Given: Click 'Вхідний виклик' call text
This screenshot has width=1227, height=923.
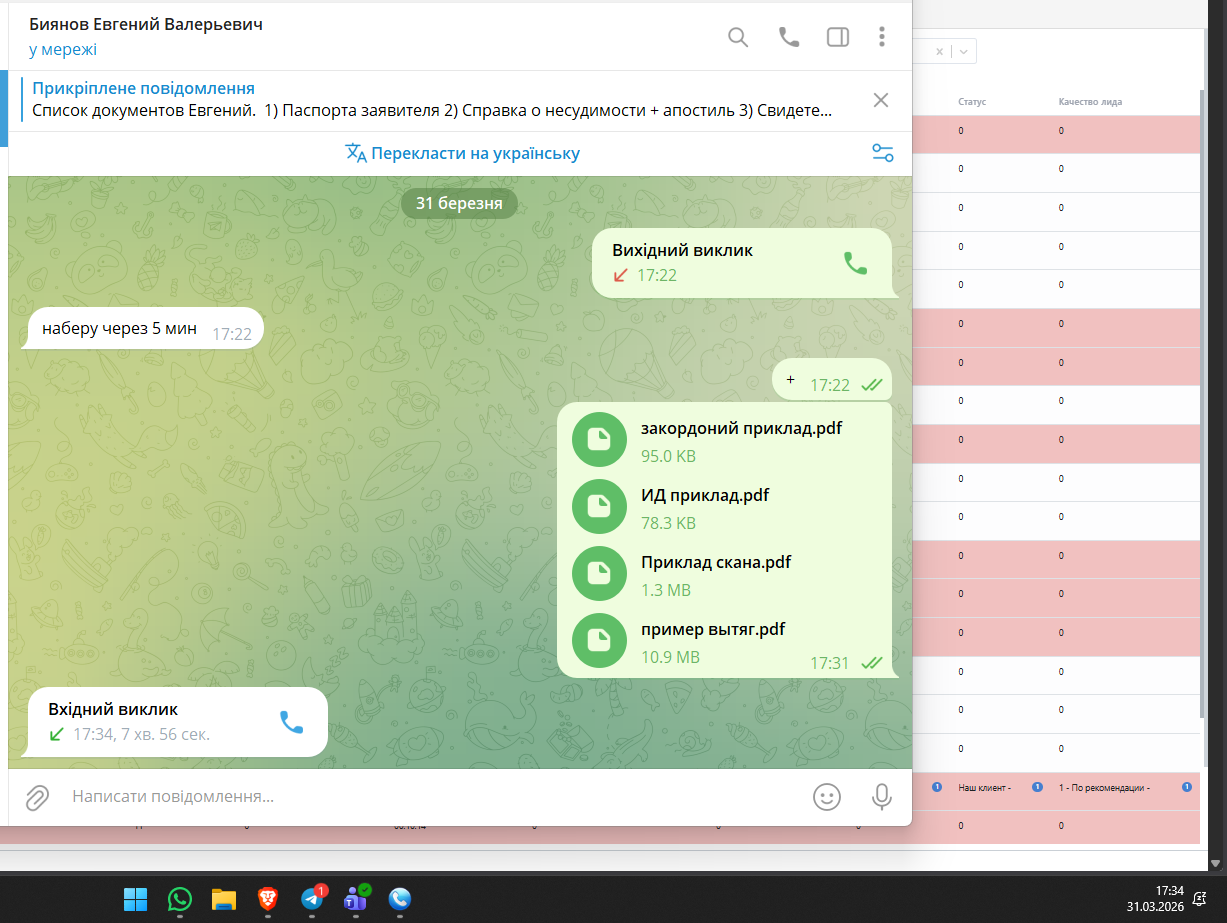Looking at the screenshot, I should 113,709.
